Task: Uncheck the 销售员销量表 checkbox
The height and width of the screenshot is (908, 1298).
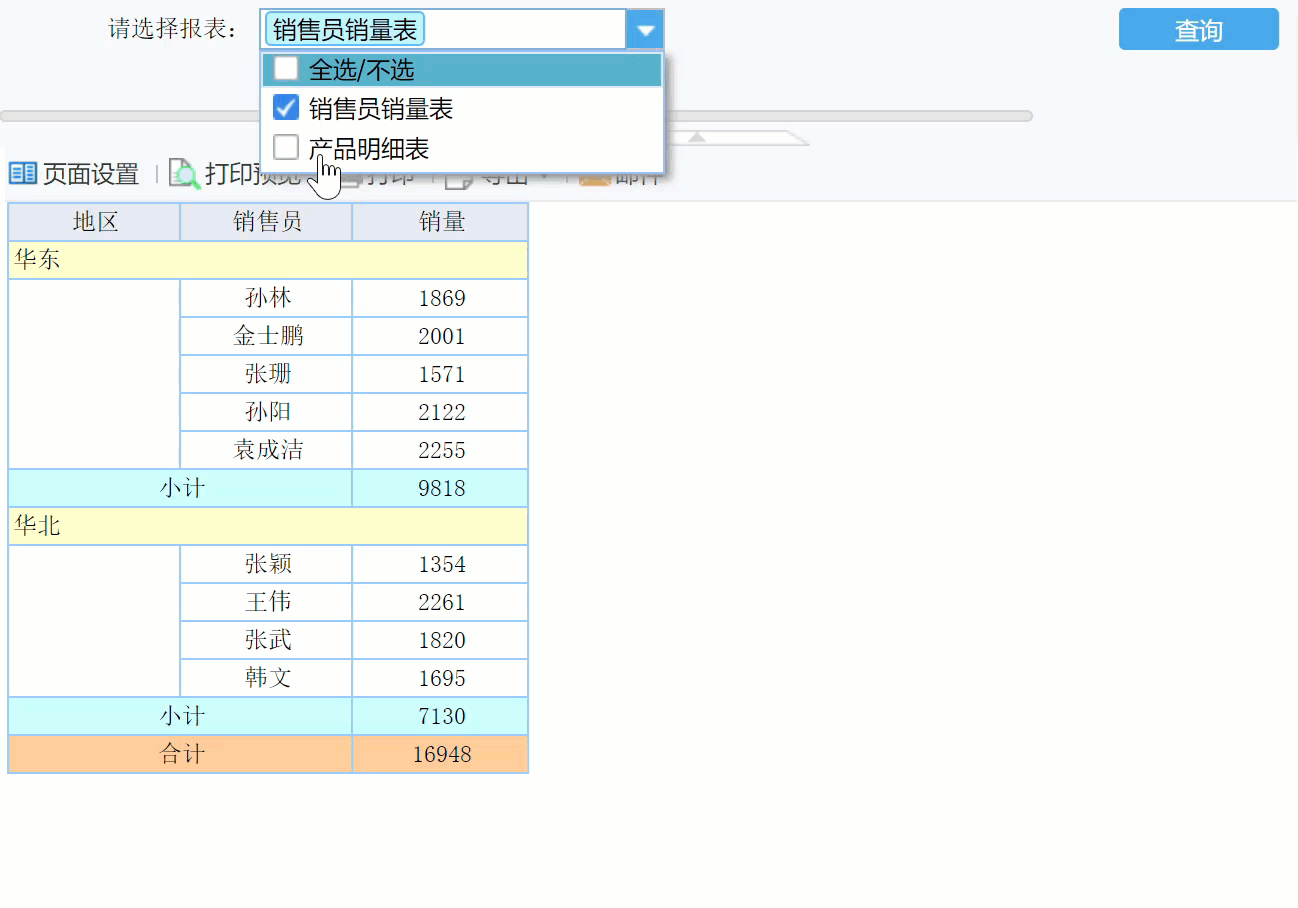Action: click(286, 107)
